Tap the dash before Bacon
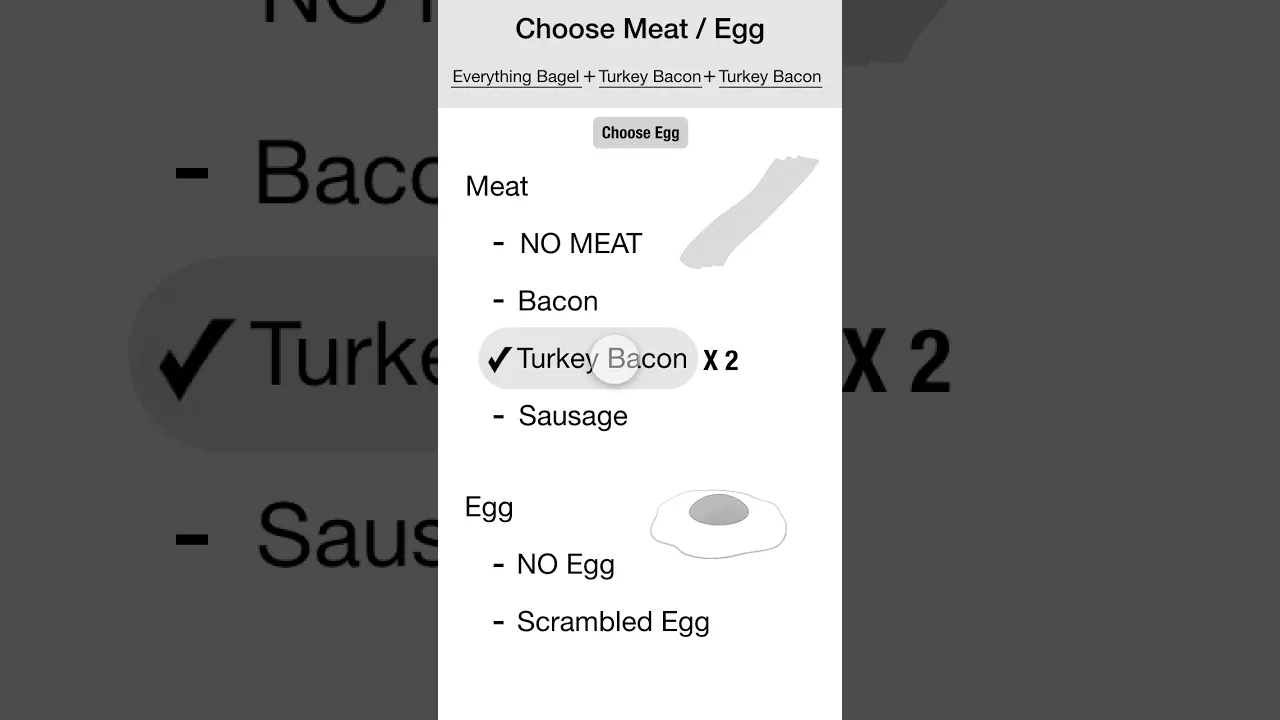1280x720 pixels. [499, 300]
